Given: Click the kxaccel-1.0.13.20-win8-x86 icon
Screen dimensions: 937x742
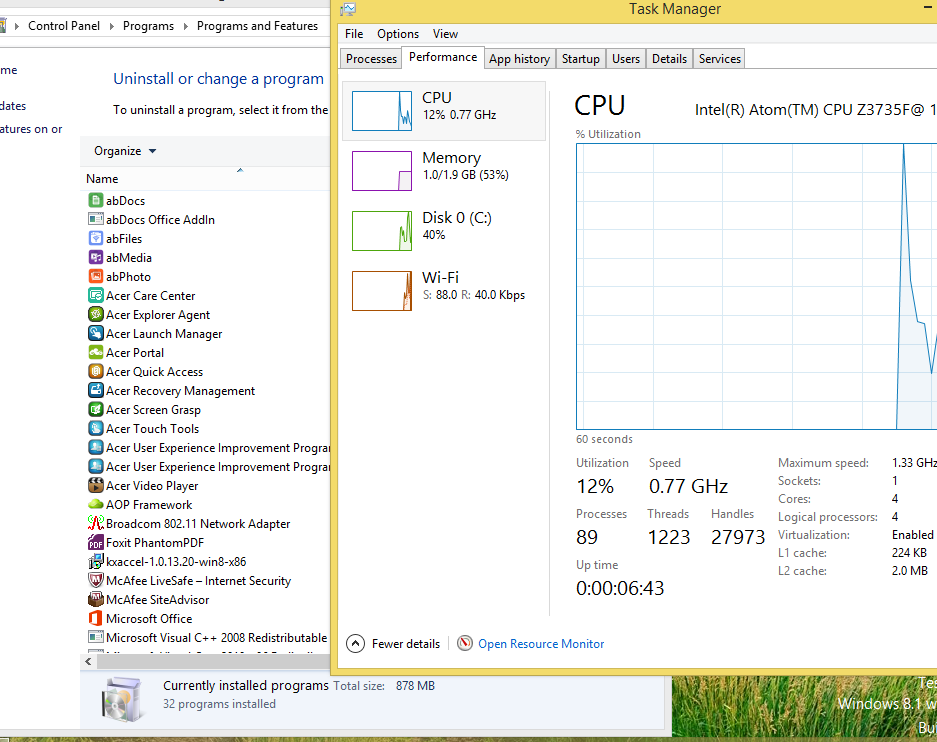Looking at the screenshot, I should pyautogui.click(x=96, y=562).
